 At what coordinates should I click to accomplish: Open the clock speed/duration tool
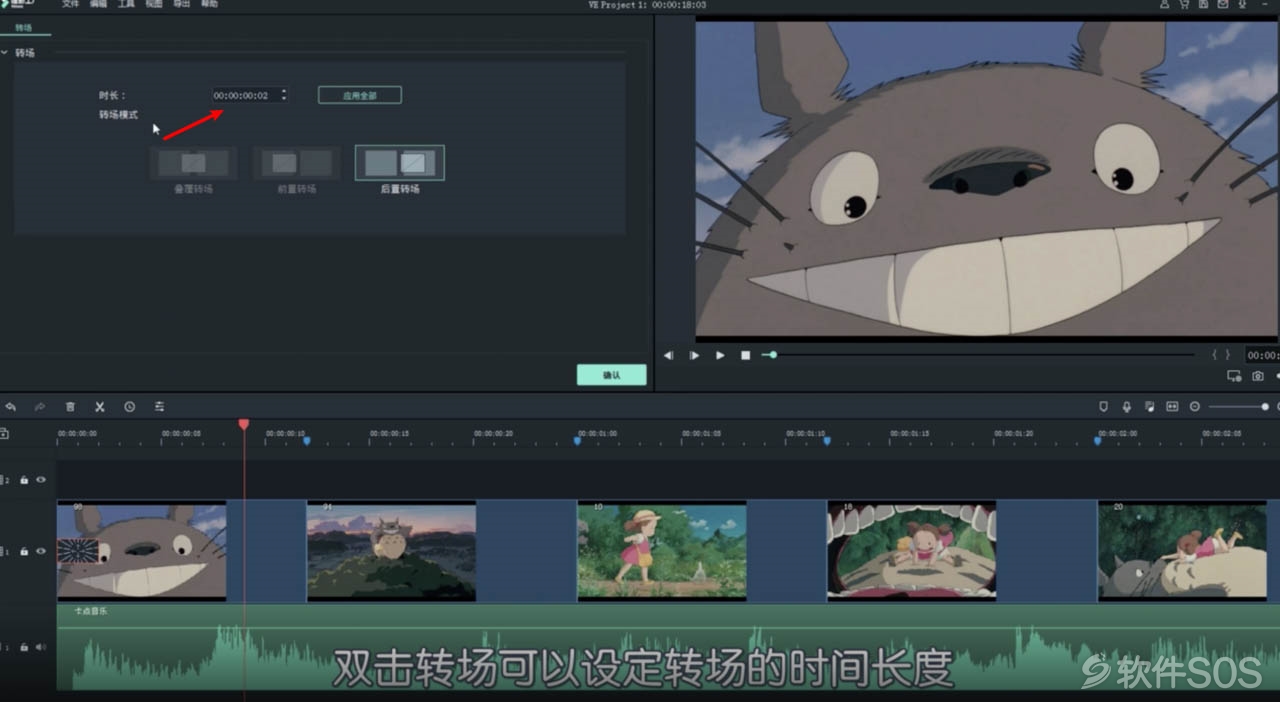[130, 407]
